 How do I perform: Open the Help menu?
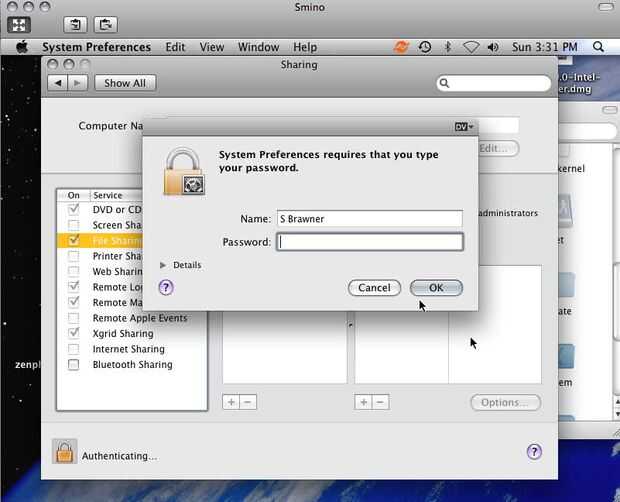click(305, 47)
